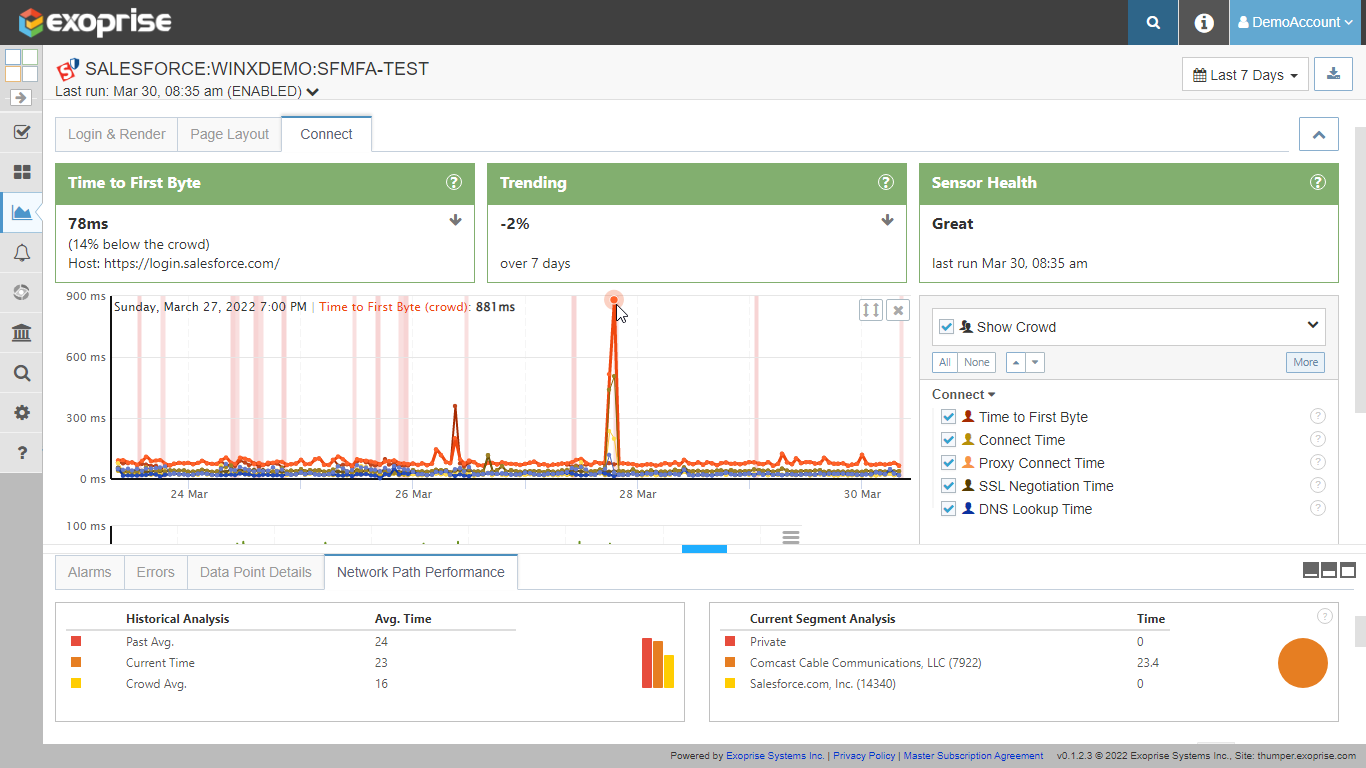Open help for Current Segment Analysis
This screenshot has height=768, width=1366.
coord(1325,616)
